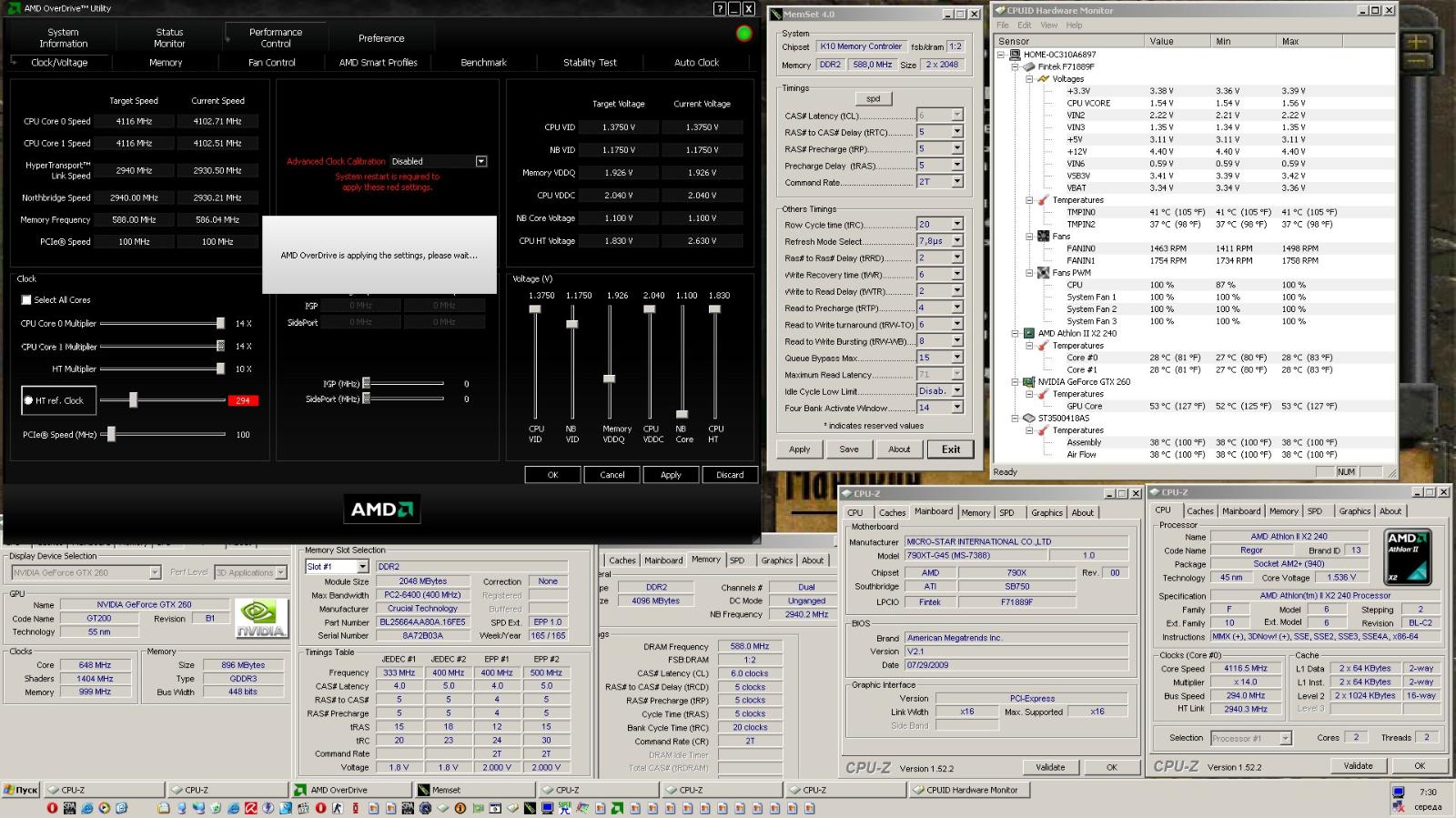Click the help question mark in AMD OverDrive title bar
1456x818 pixels.
pyautogui.click(x=720, y=8)
